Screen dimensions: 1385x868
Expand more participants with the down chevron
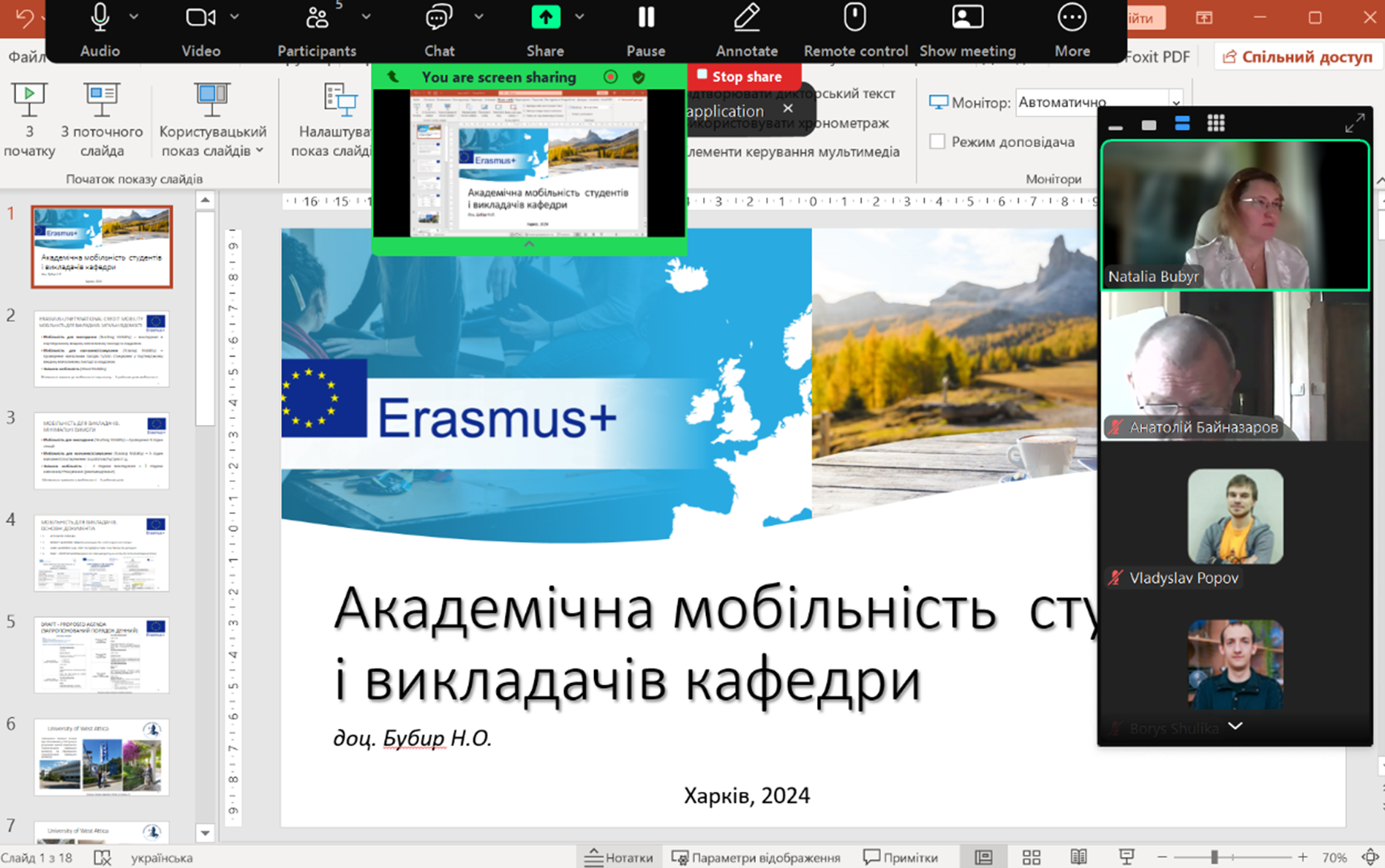[x=1235, y=726]
